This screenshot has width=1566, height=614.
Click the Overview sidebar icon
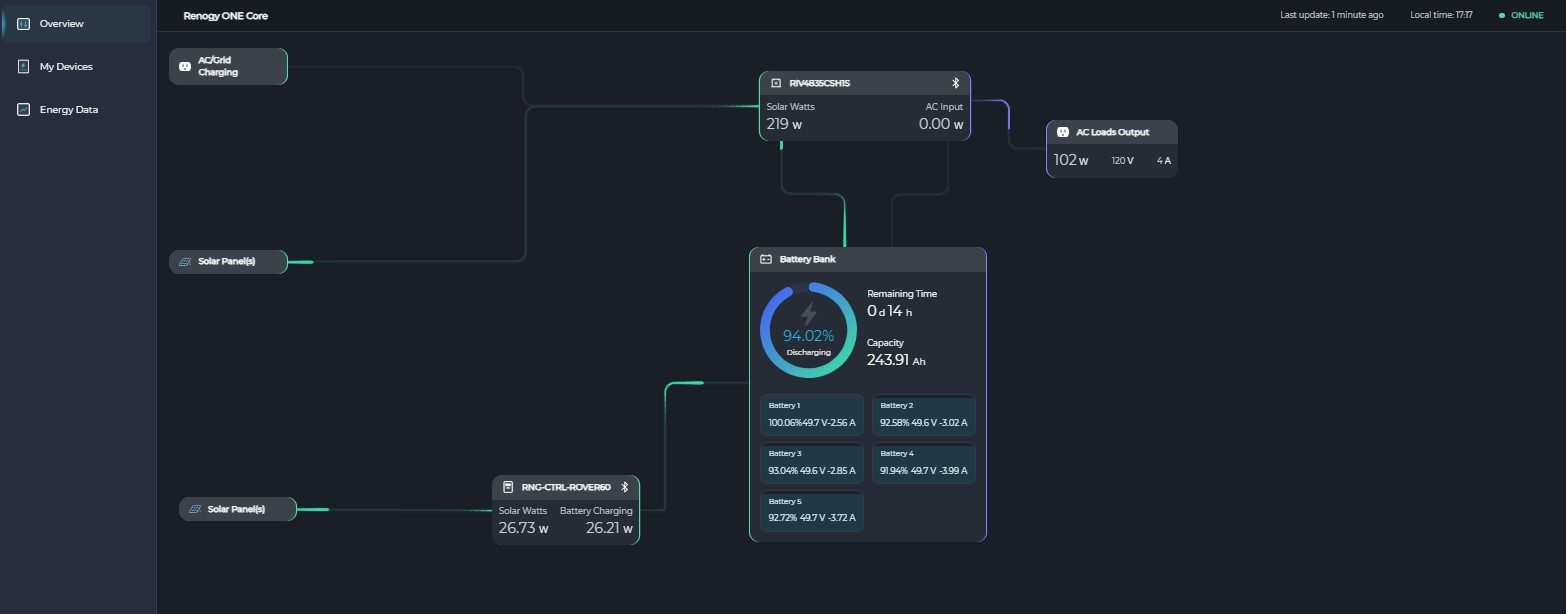coord(24,23)
